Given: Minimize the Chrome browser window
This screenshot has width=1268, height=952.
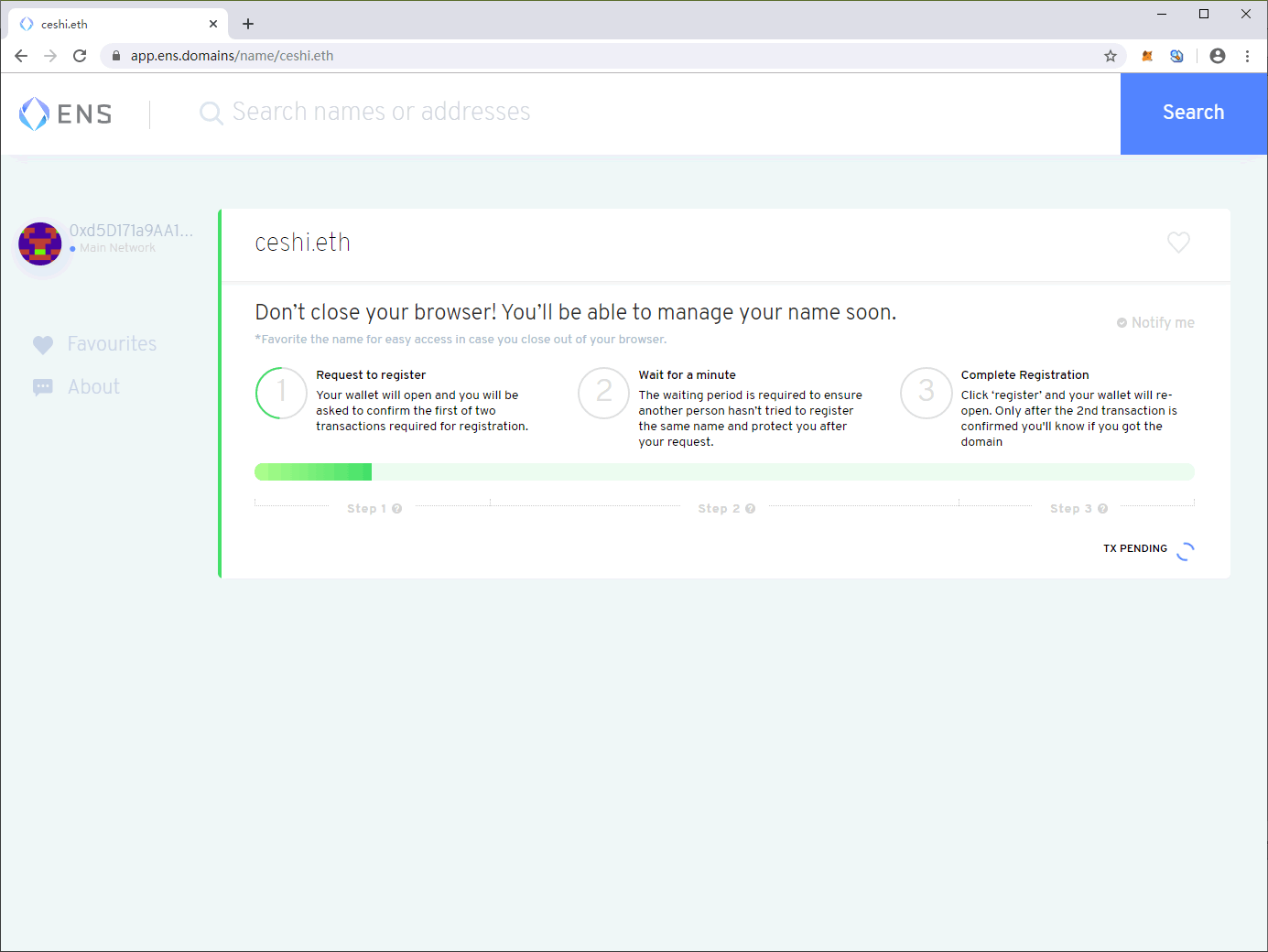Looking at the screenshot, I should pos(1162,14).
